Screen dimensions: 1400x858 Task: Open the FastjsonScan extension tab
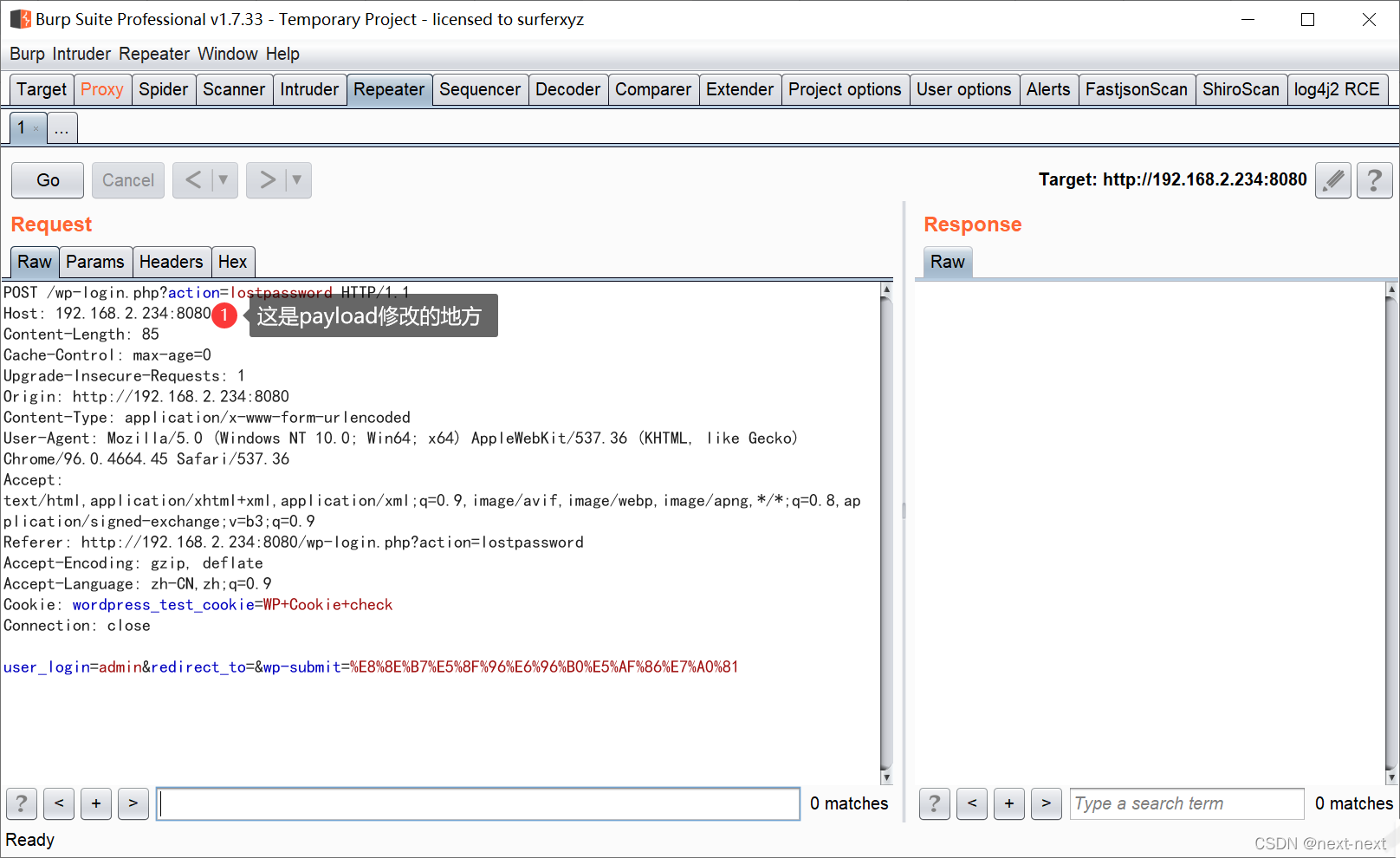pyautogui.click(x=1137, y=89)
